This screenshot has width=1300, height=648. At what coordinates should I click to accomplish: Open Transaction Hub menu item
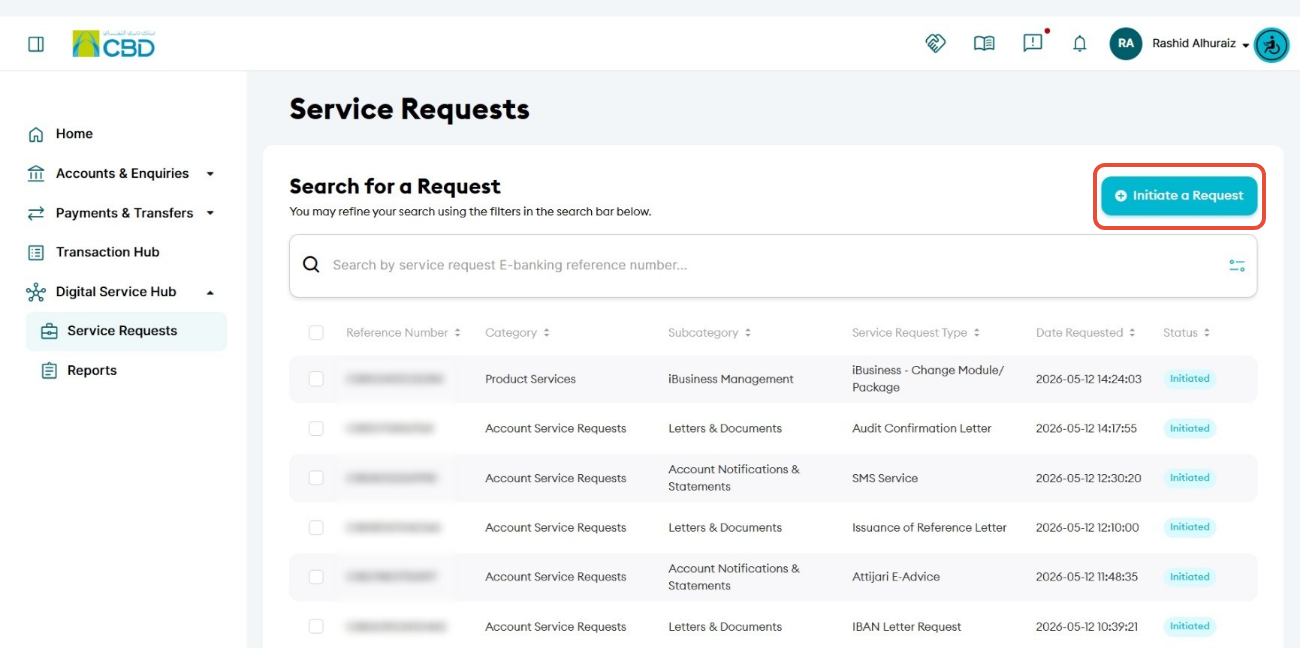[x=108, y=253]
